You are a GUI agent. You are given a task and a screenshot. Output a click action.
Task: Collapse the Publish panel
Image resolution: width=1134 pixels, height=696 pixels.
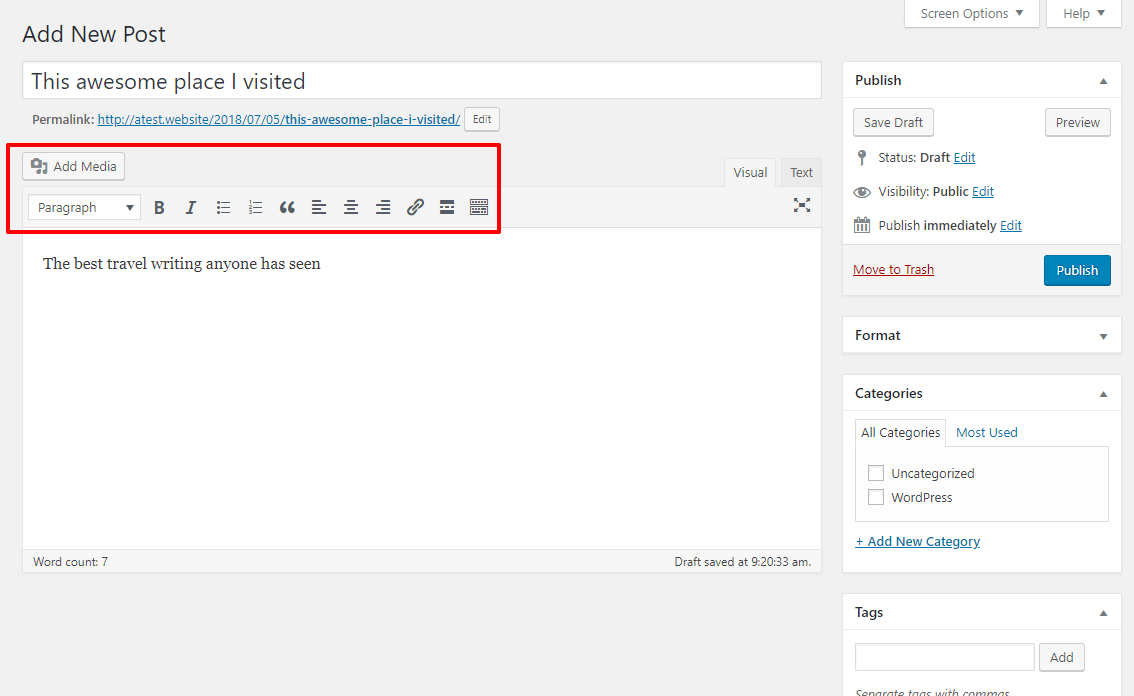tap(1104, 81)
